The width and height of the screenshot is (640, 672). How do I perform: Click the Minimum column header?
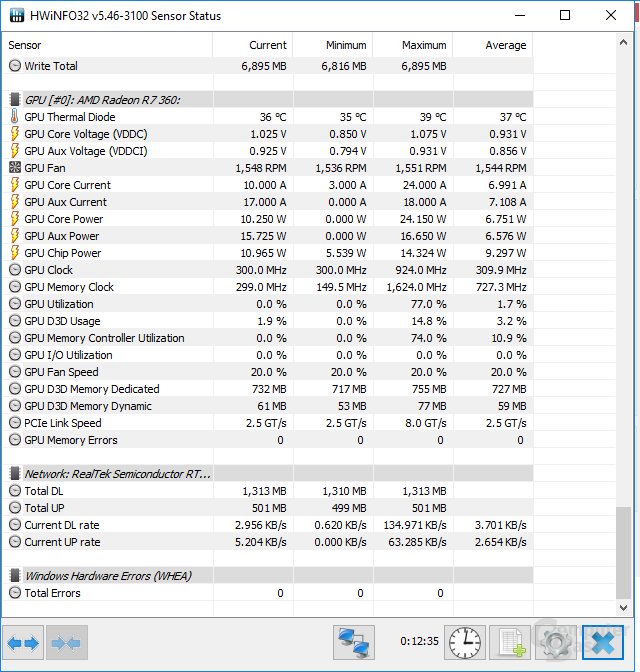point(333,45)
